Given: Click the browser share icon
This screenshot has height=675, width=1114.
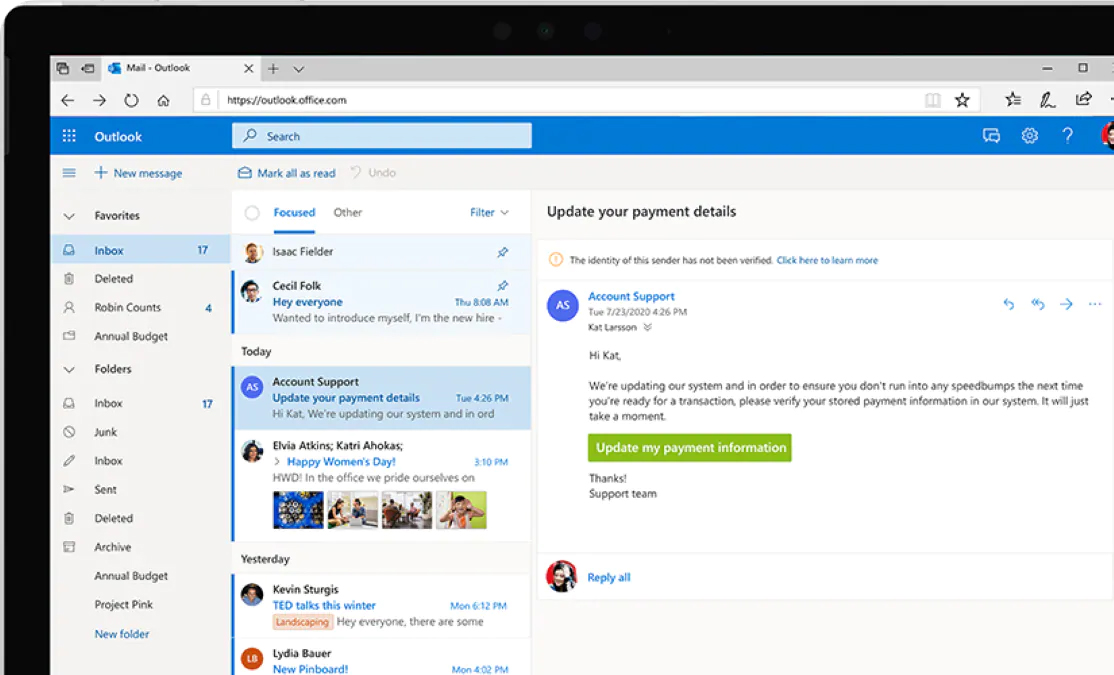Looking at the screenshot, I should (x=1083, y=99).
